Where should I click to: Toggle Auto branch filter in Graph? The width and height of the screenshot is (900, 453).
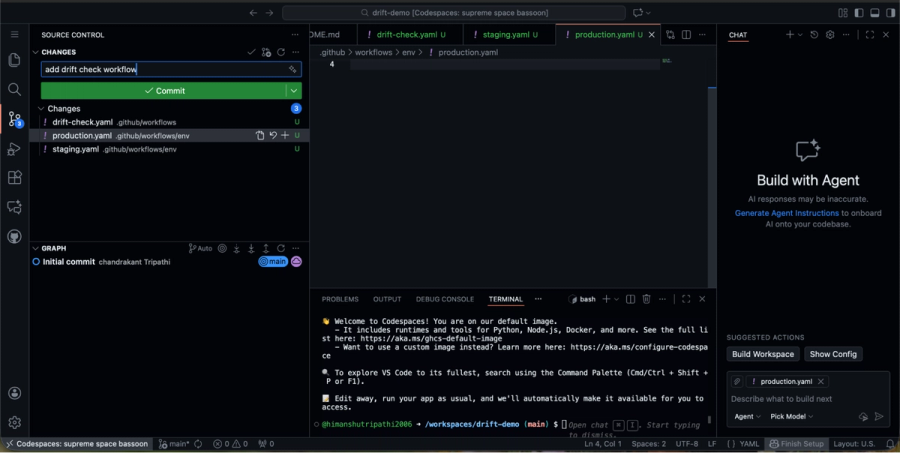coord(200,249)
